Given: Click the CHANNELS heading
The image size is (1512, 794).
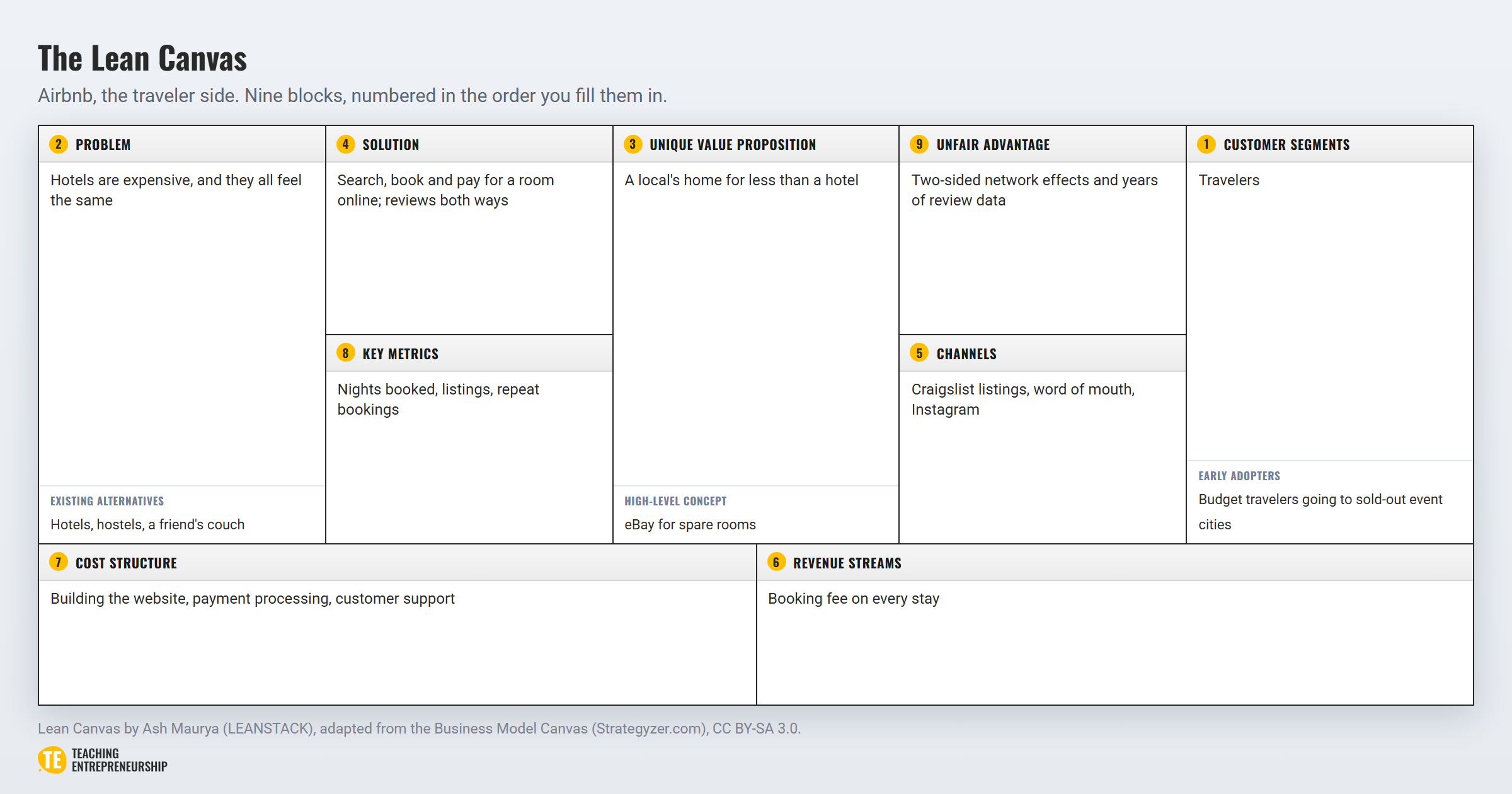Looking at the screenshot, I should pos(966,354).
